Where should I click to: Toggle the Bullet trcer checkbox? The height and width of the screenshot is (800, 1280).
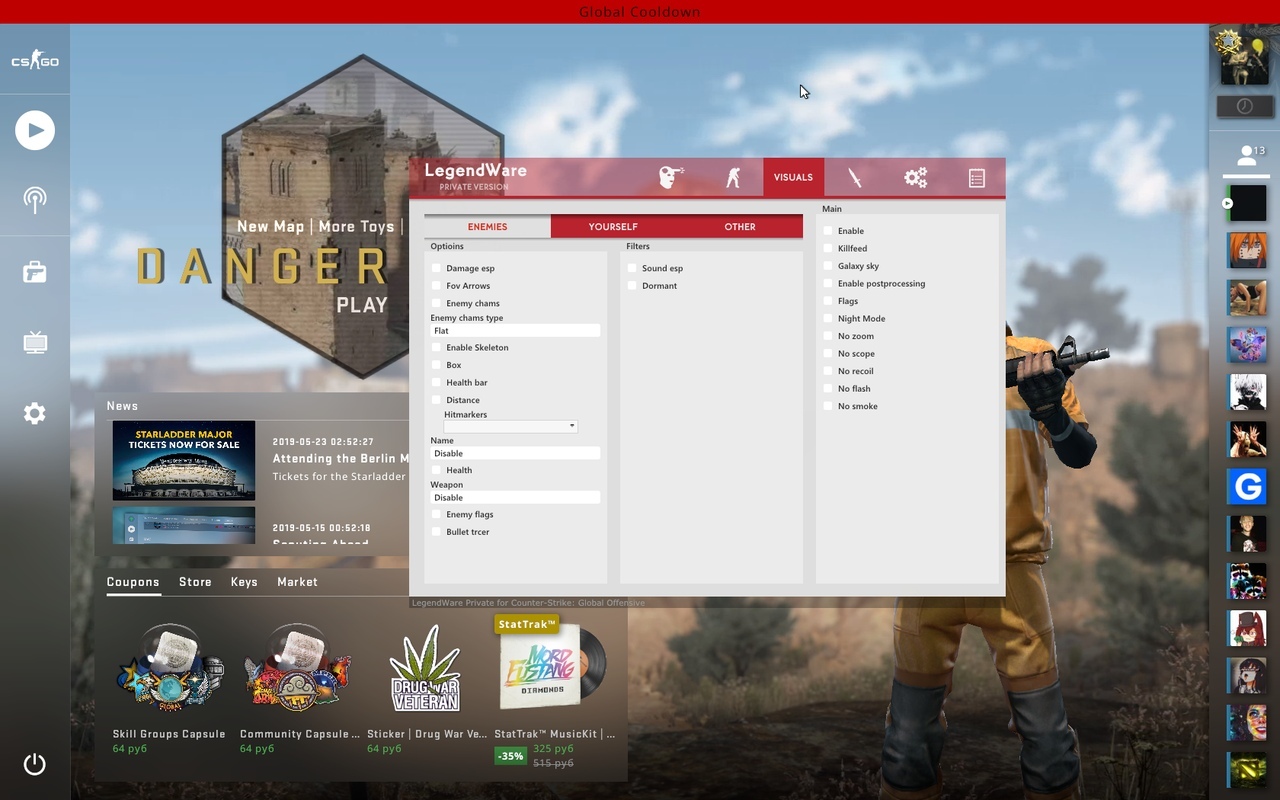point(436,532)
